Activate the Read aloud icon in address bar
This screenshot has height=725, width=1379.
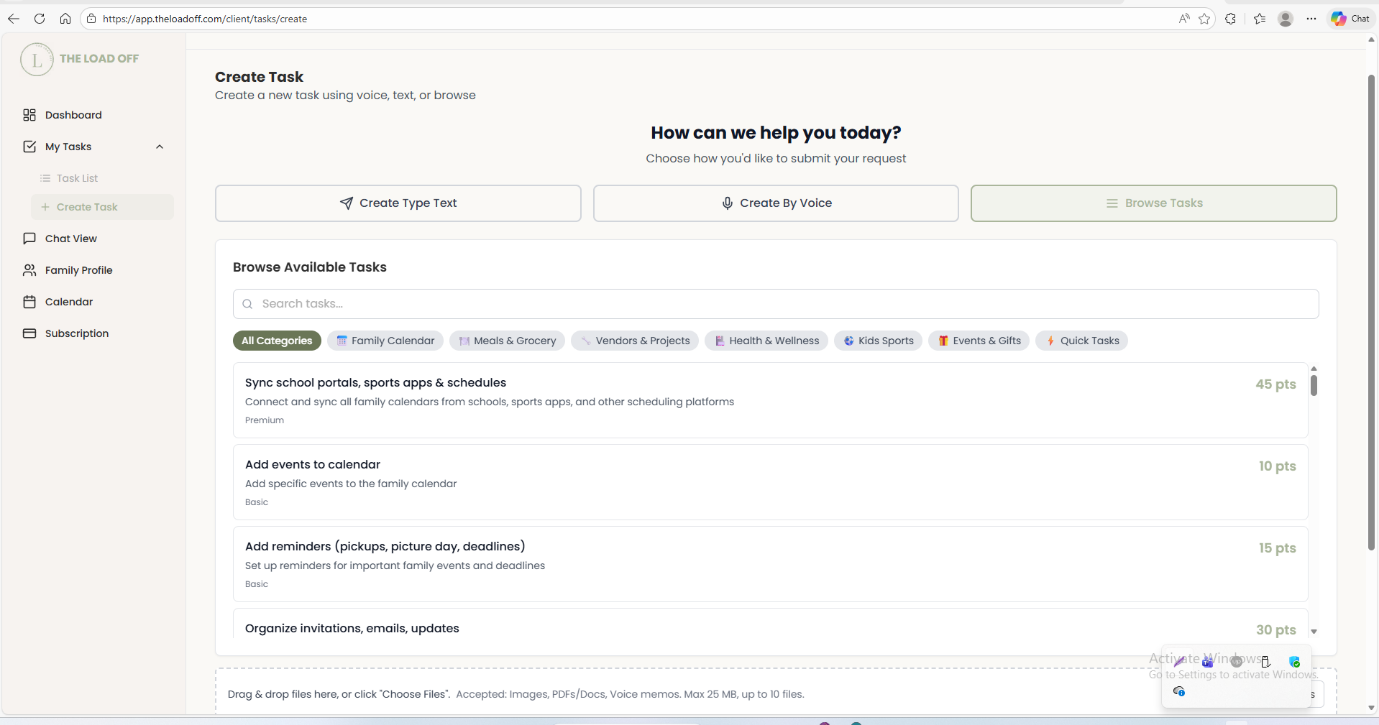click(1184, 19)
